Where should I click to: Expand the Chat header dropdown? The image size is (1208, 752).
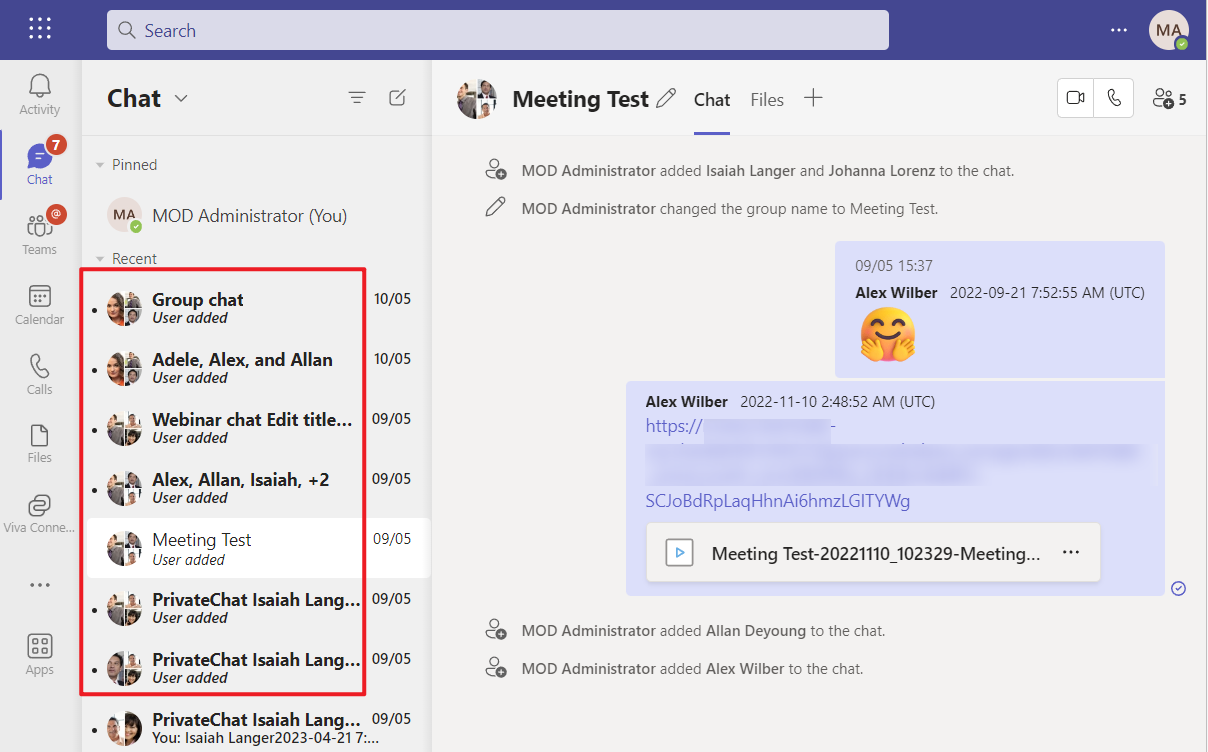[181, 98]
